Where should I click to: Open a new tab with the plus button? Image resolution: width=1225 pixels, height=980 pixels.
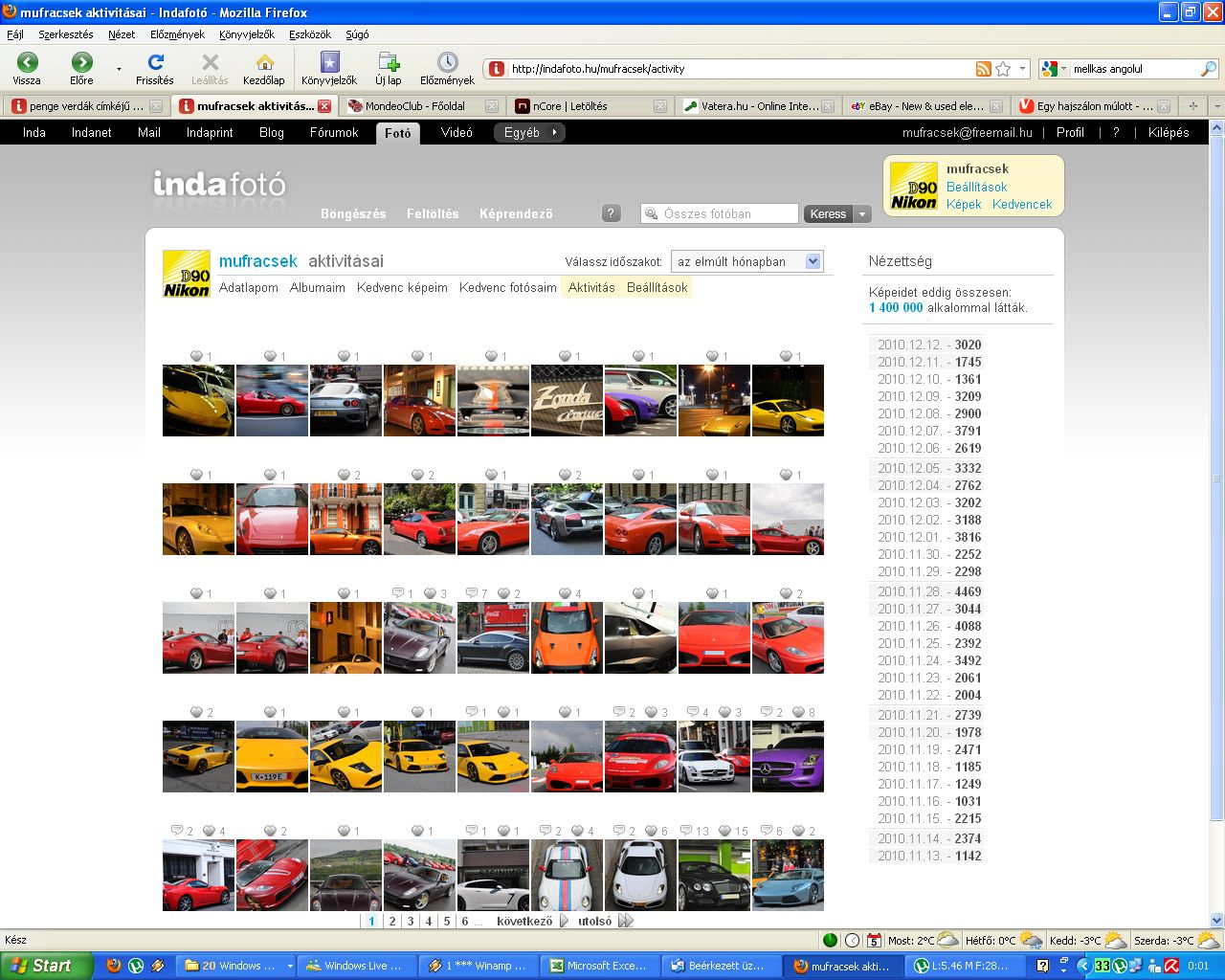(1192, 106)
